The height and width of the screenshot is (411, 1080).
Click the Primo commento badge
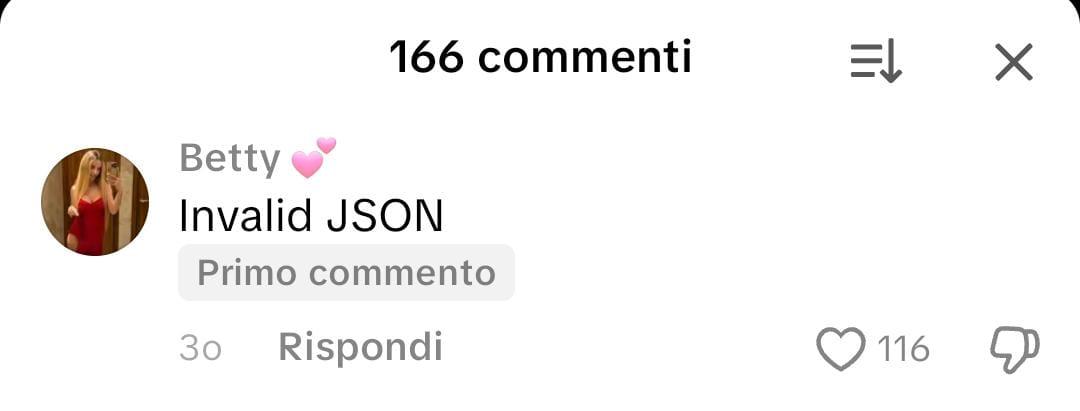(x=346, y=273)
